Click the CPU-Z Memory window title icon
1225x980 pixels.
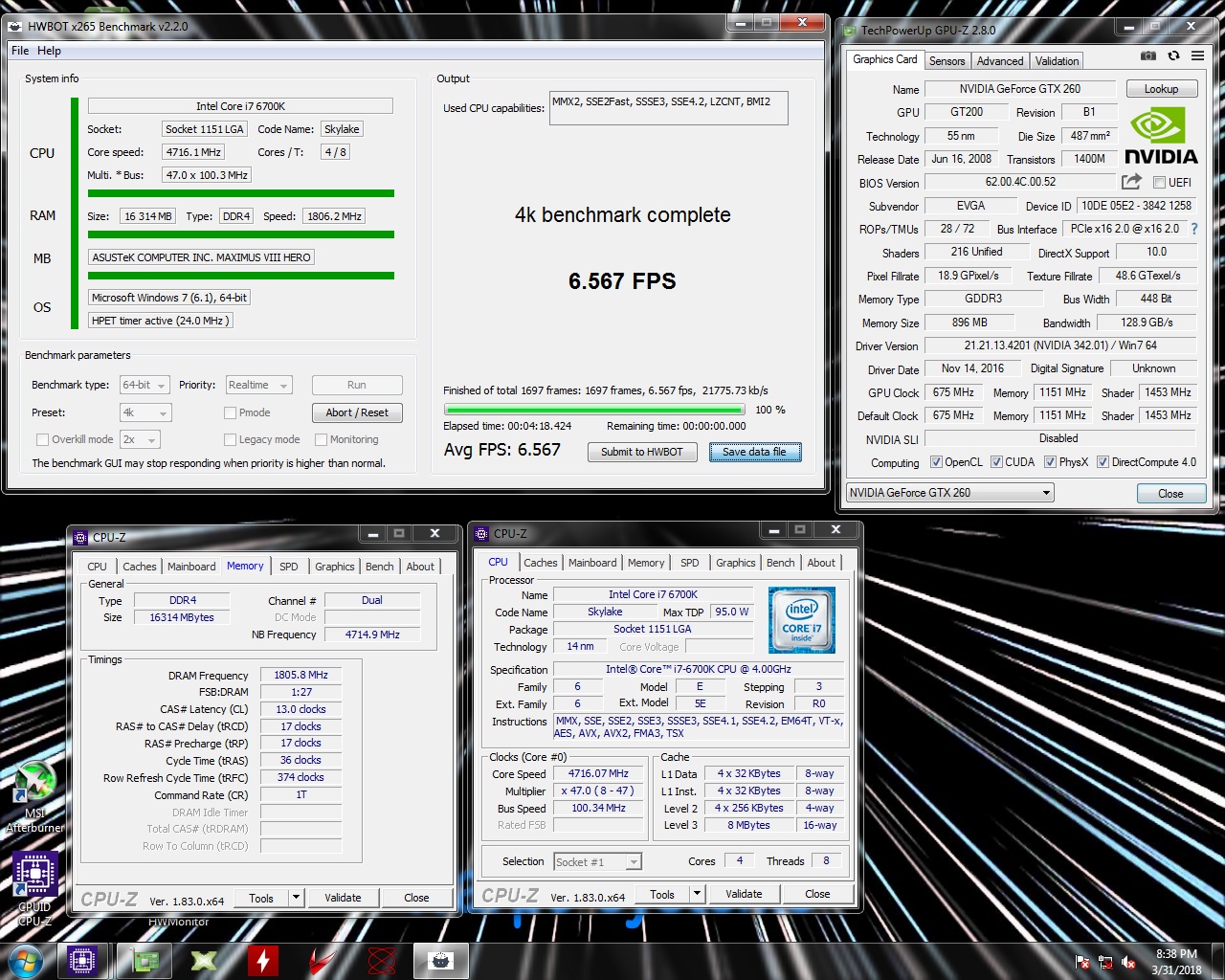pos(81,537)
